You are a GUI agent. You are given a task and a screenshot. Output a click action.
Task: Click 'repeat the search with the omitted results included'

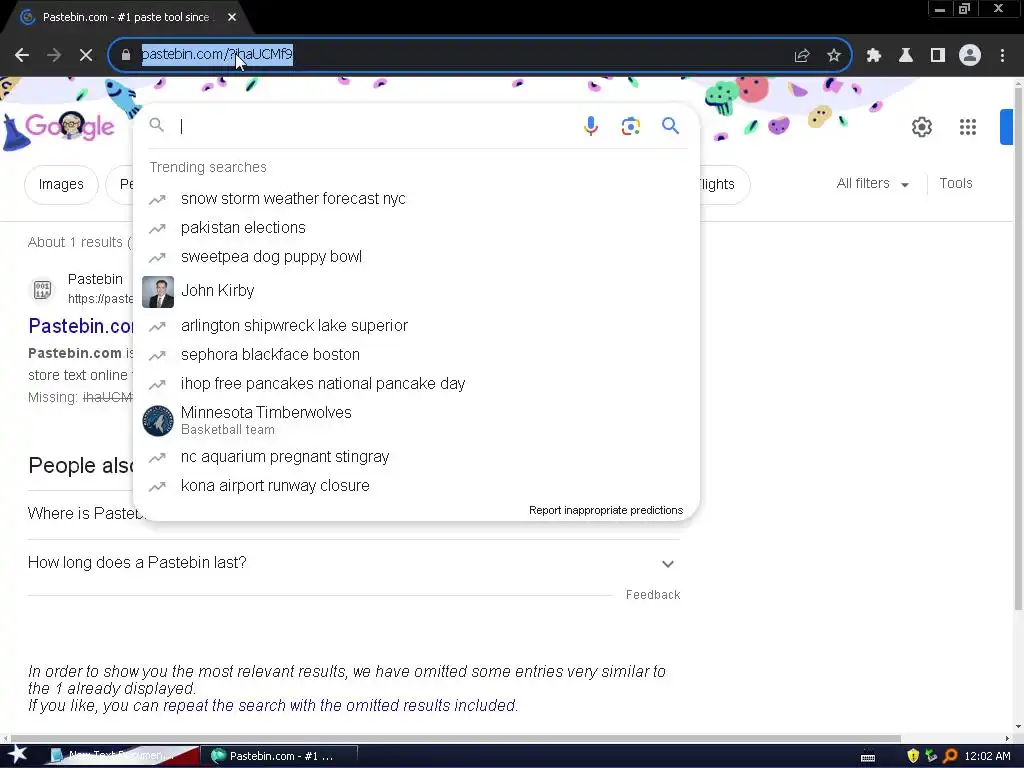tap(340, 706)
